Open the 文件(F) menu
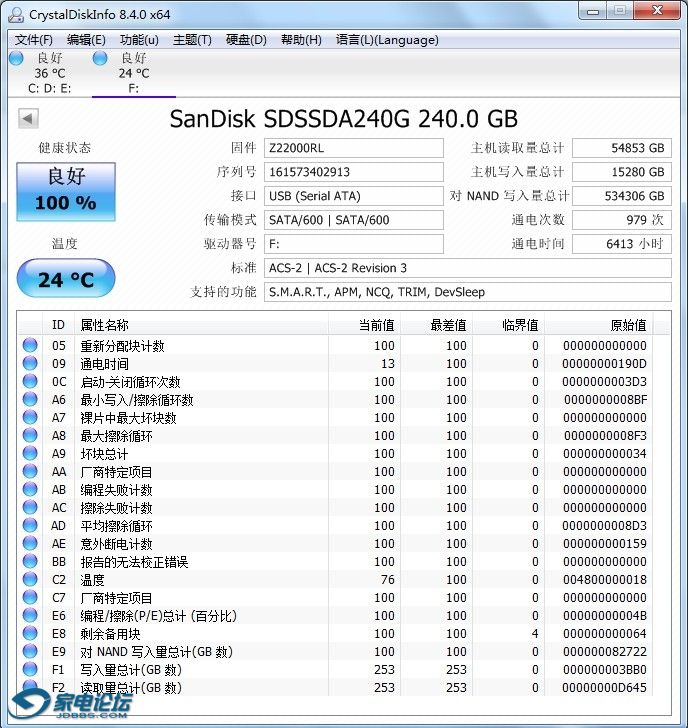Screen dimensions: 688x728 pyautogui.click(x=33, y=40)
